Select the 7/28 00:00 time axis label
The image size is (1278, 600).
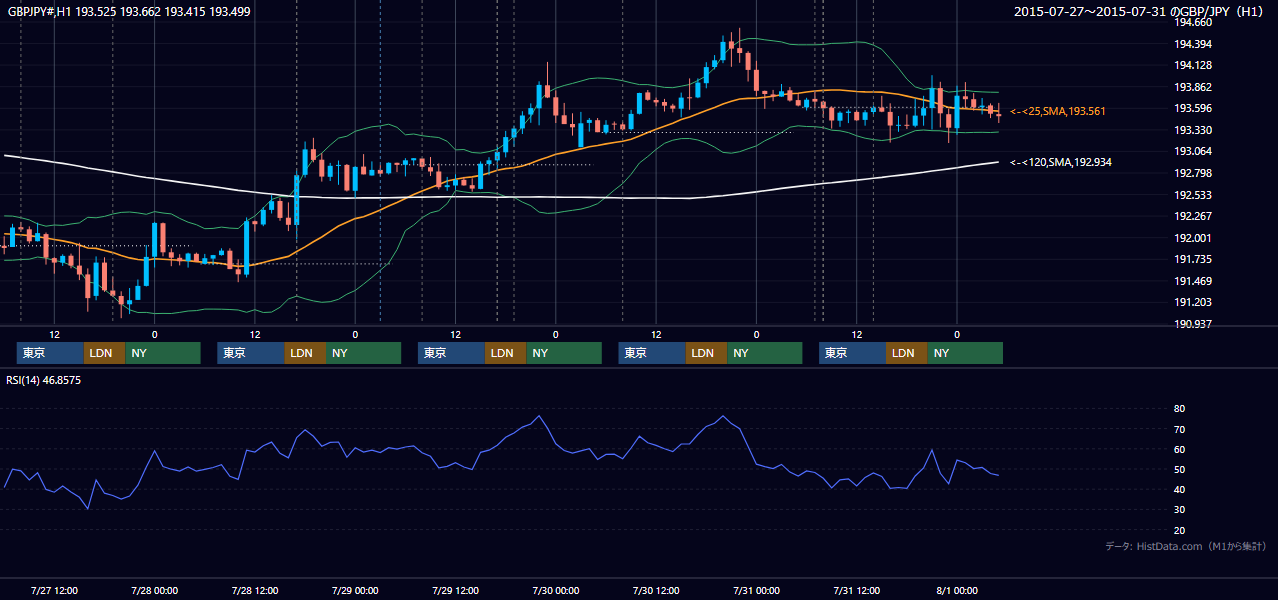(x=155, y=590)
